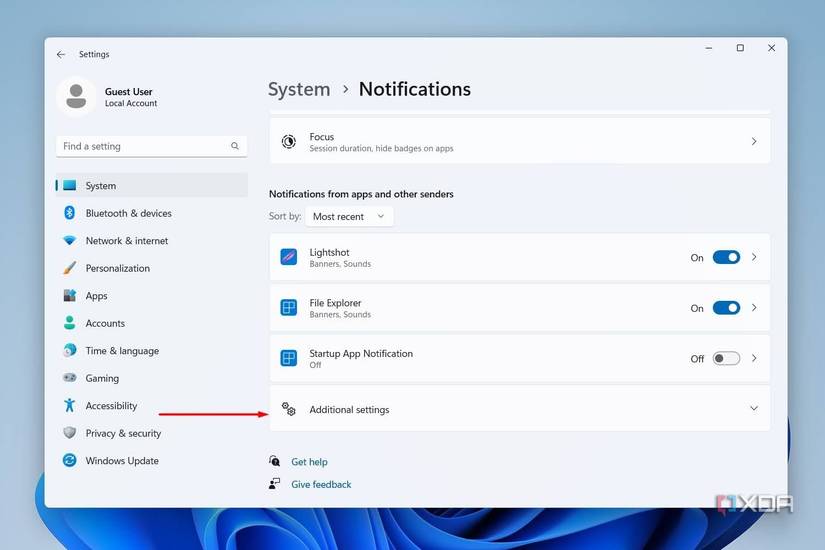
Task: Turn off Lightshot notifications toggle
Action: (726, 257)
